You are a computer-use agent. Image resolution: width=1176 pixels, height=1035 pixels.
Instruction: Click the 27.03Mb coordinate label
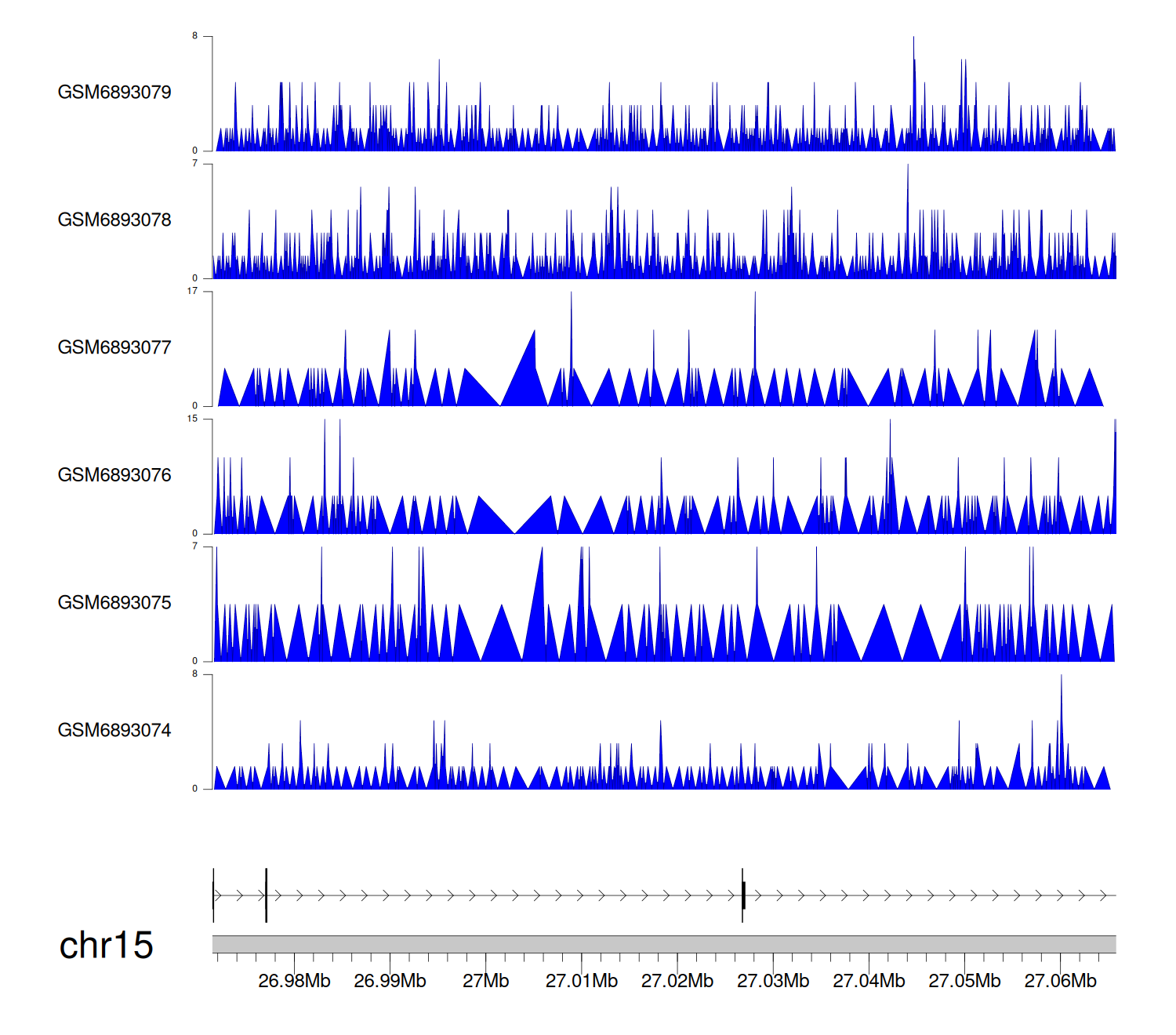pyautogui.click(x=773, y=982)
